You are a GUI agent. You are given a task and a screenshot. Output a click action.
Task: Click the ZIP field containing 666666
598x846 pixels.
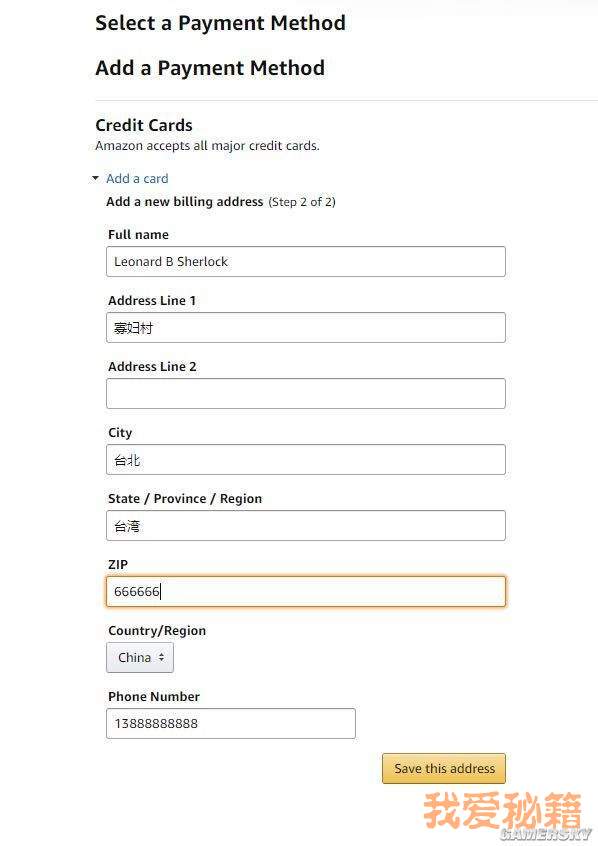click(x=306, y=591)
